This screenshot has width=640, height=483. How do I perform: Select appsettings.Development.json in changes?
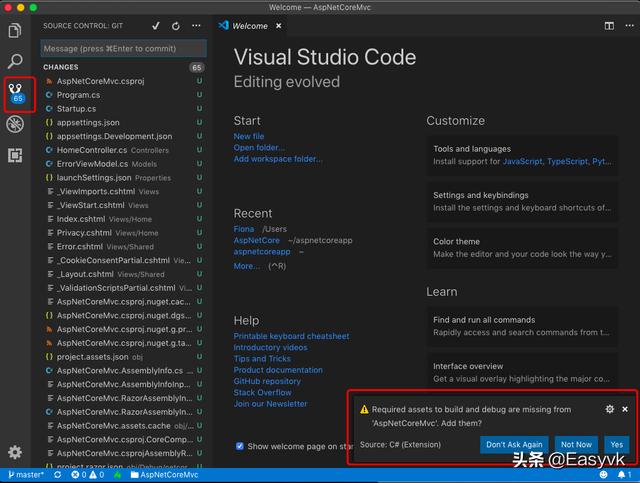pyautogui.click(x=123, y=136)
